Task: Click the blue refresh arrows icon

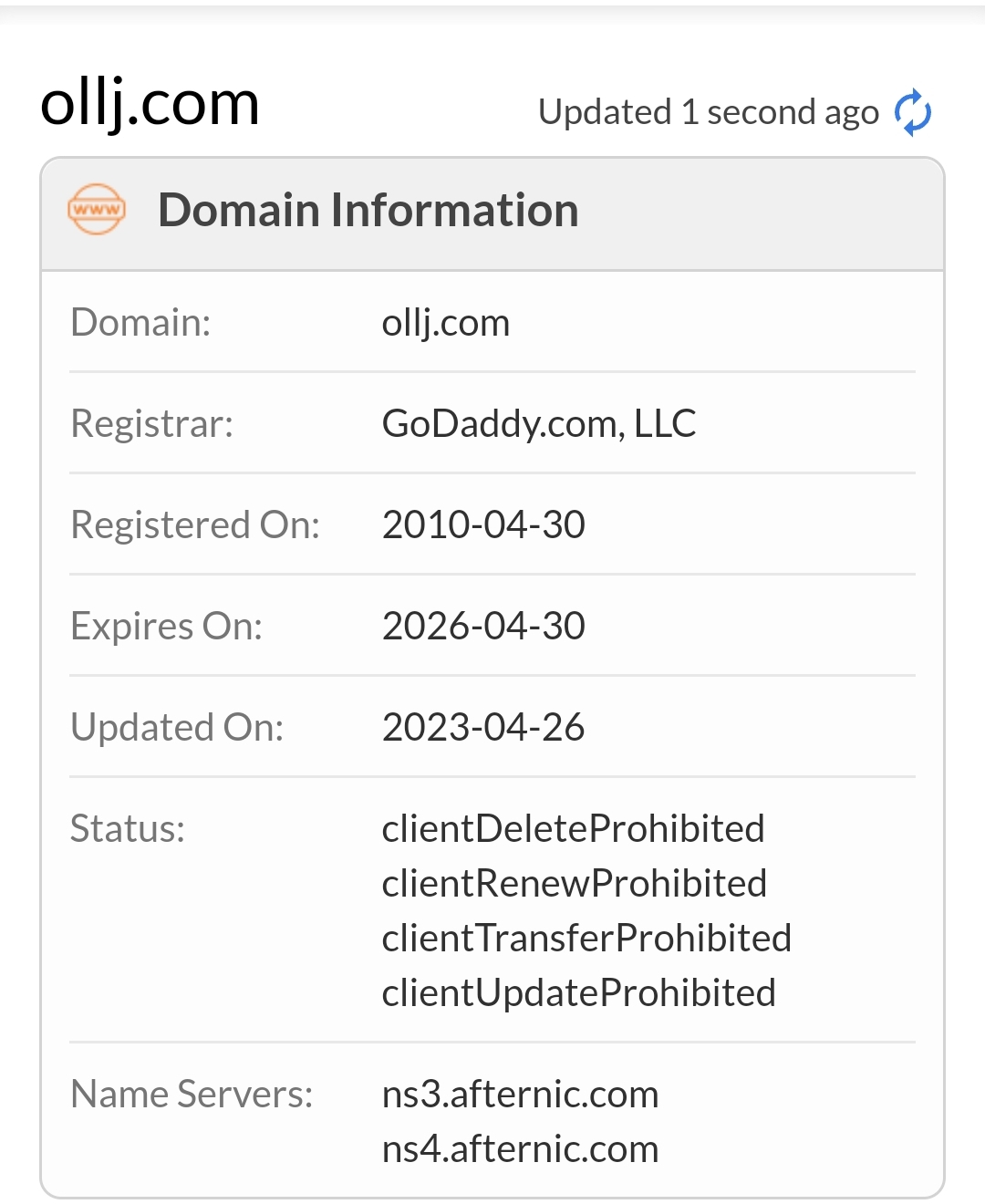Action: click(913, 113)
